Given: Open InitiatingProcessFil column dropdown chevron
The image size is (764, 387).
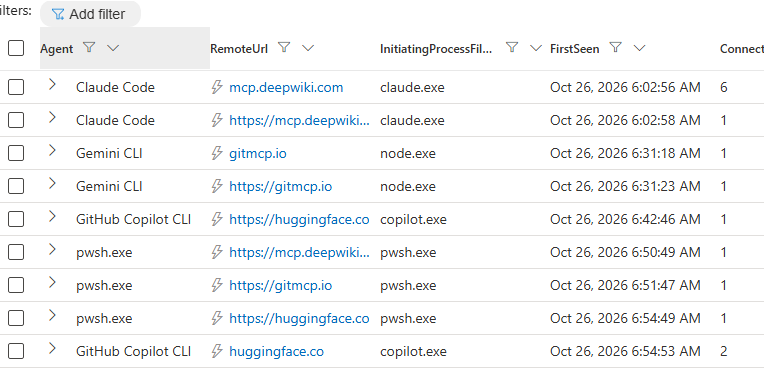Looking at the screenshot, I should [535, 48].
